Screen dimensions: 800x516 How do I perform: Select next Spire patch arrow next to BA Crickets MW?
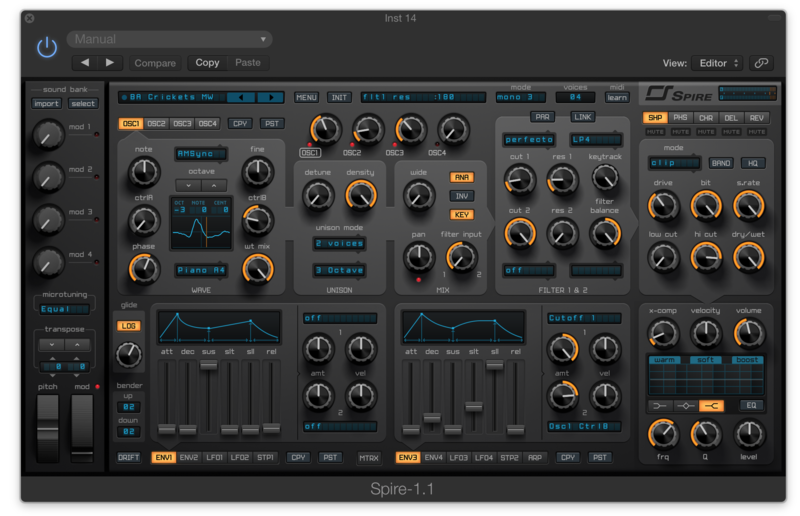click(271, 97)
